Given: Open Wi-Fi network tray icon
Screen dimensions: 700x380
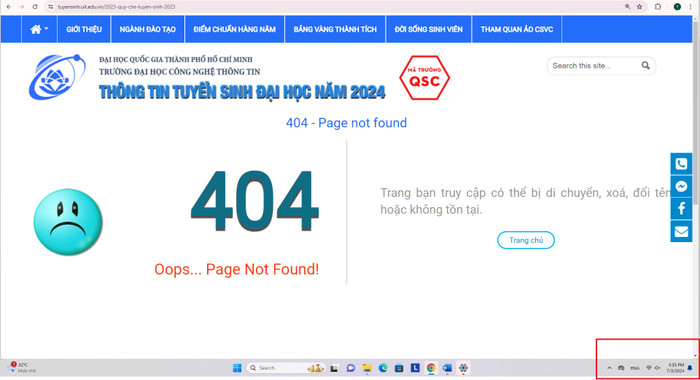Looking at the screenshot, I should click(x=649, y=368).
